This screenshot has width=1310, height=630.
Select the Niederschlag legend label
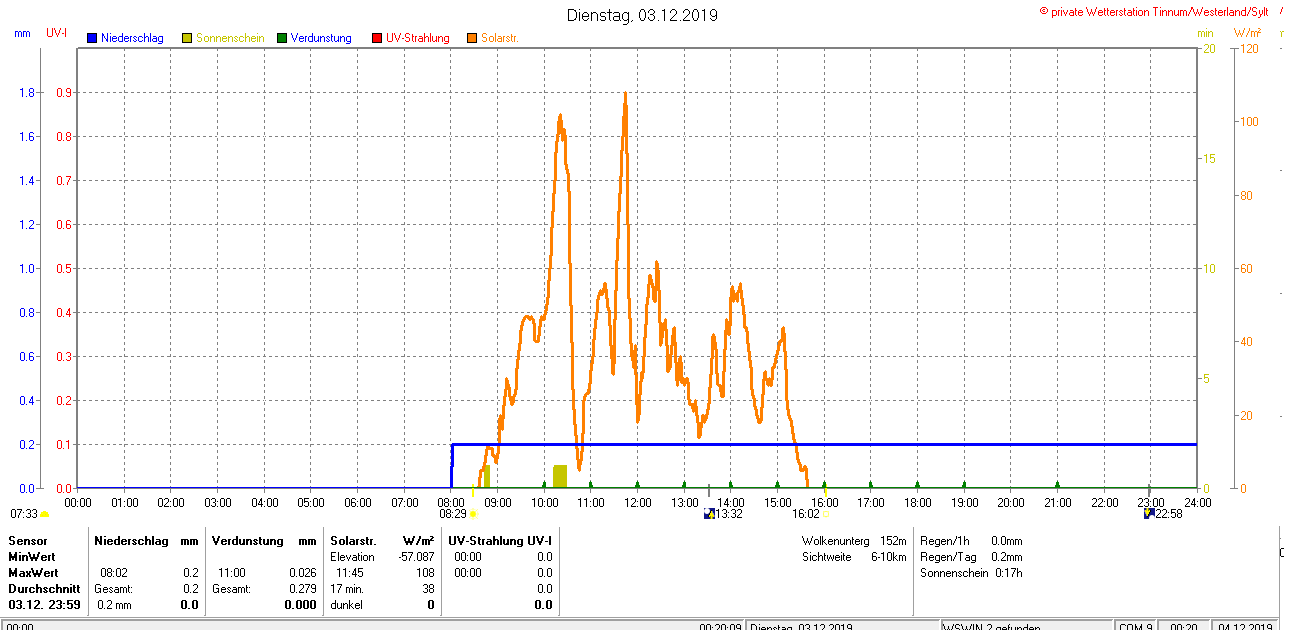[x=132, y=38]
